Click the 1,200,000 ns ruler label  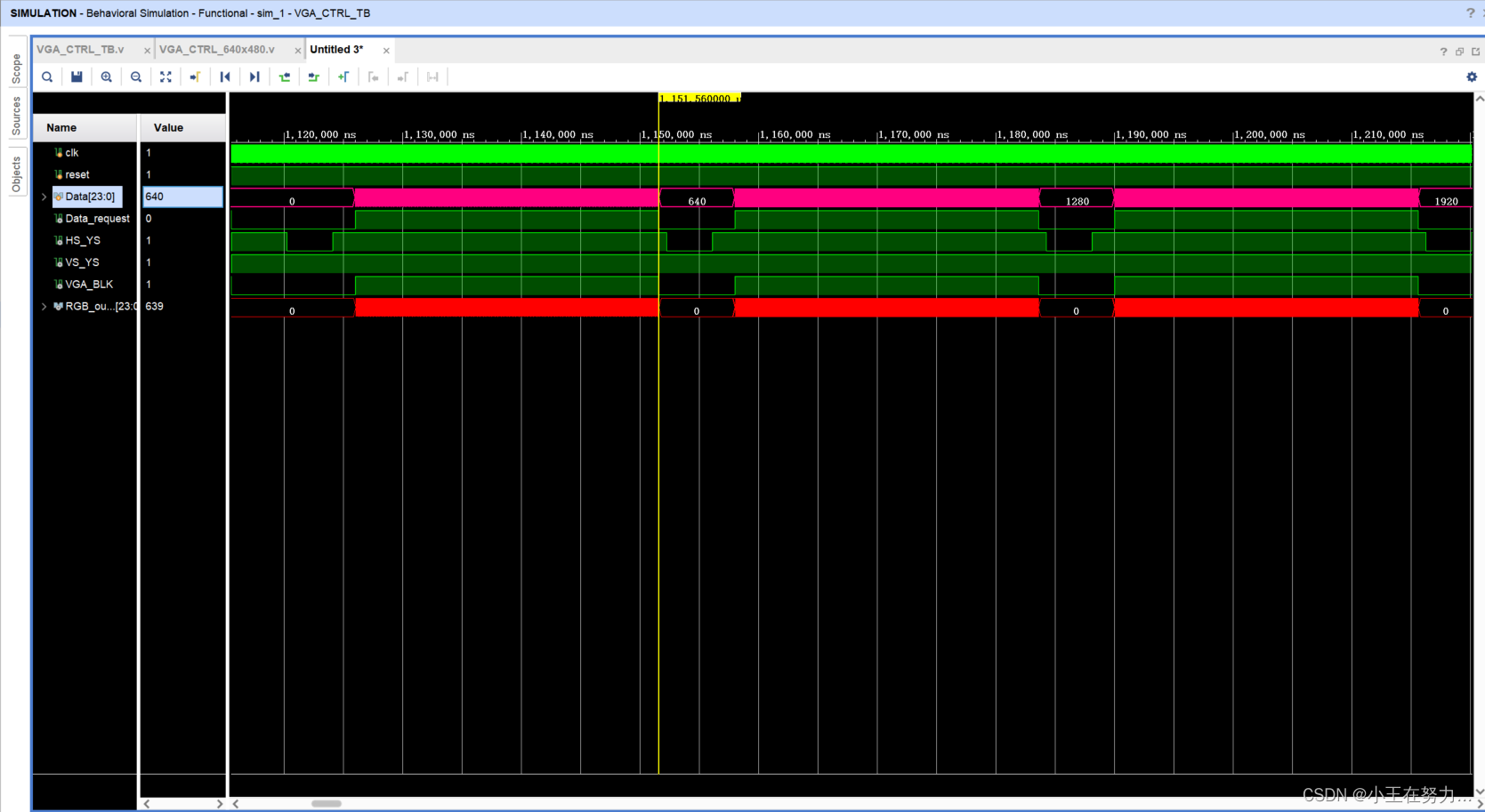(1270, 135)
